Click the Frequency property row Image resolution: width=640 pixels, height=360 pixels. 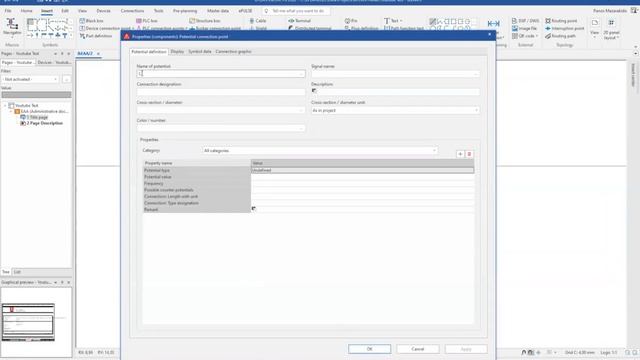click(x=309, y=183)
